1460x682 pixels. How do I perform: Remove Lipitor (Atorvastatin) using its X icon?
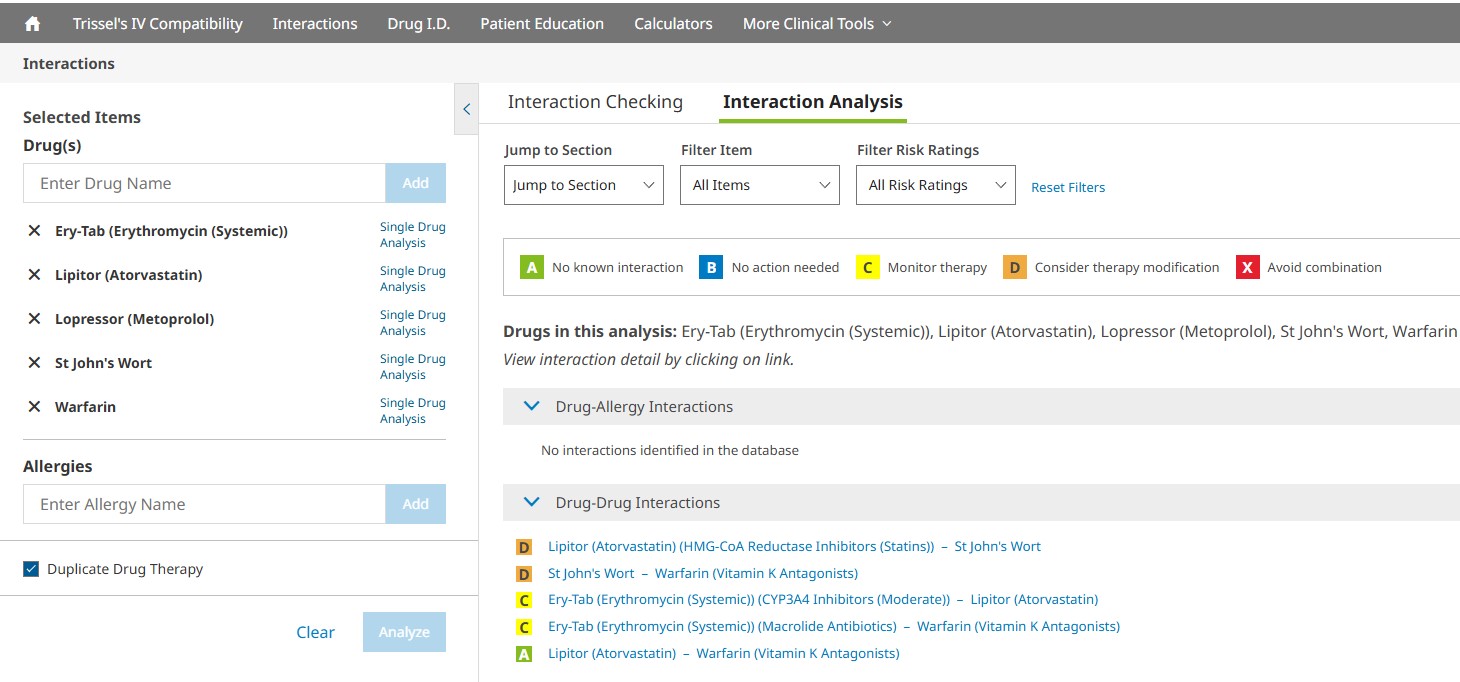click(x=34, y=275)
